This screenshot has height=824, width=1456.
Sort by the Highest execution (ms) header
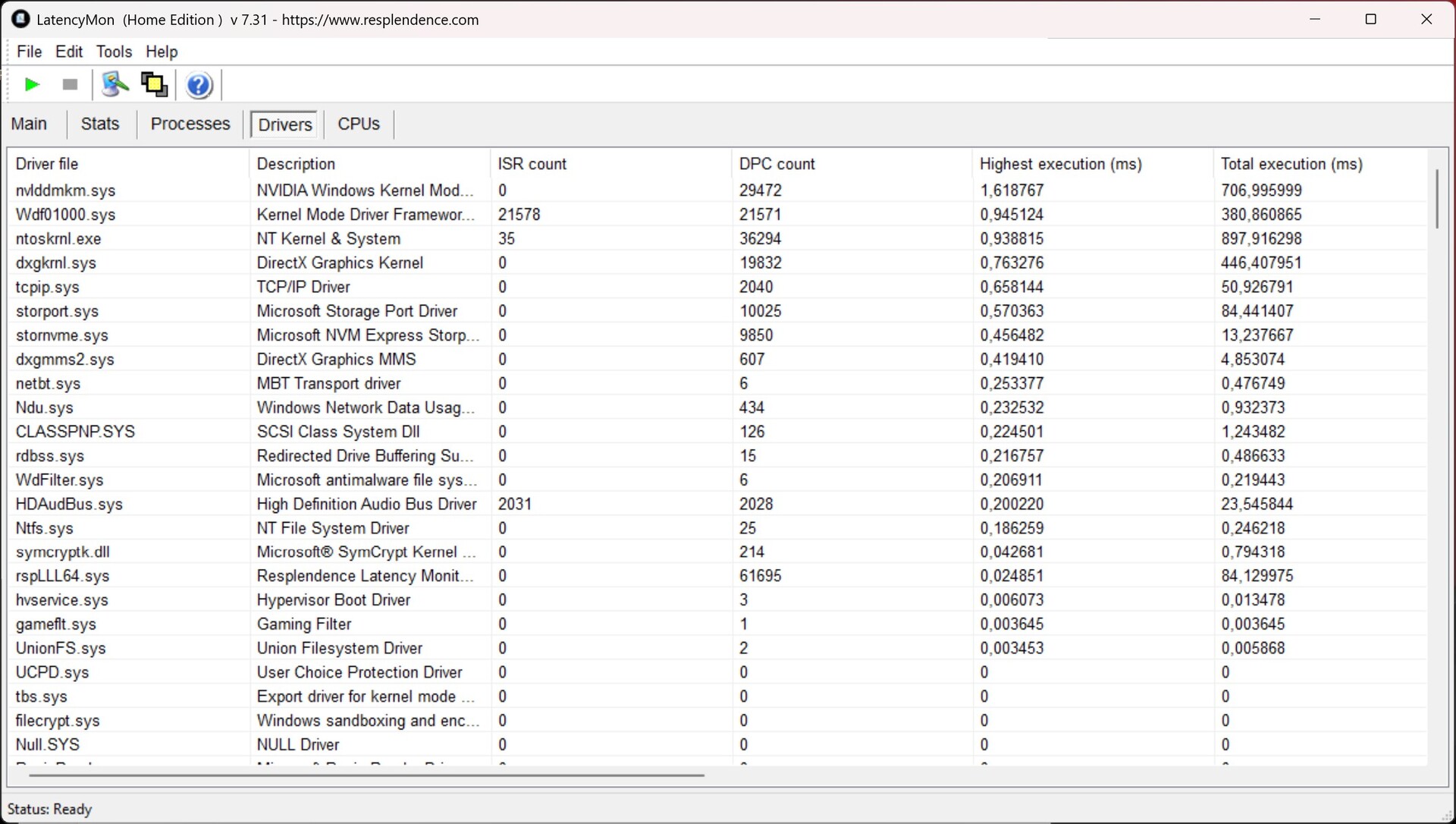click(1060, 164)
